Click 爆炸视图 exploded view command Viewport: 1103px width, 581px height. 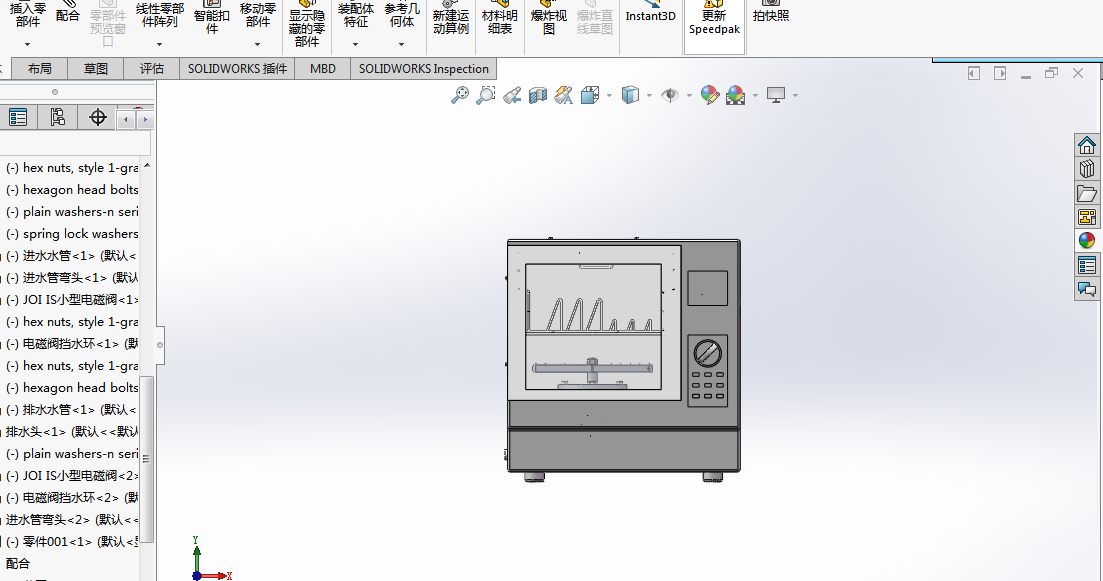[x=549, y=19]
